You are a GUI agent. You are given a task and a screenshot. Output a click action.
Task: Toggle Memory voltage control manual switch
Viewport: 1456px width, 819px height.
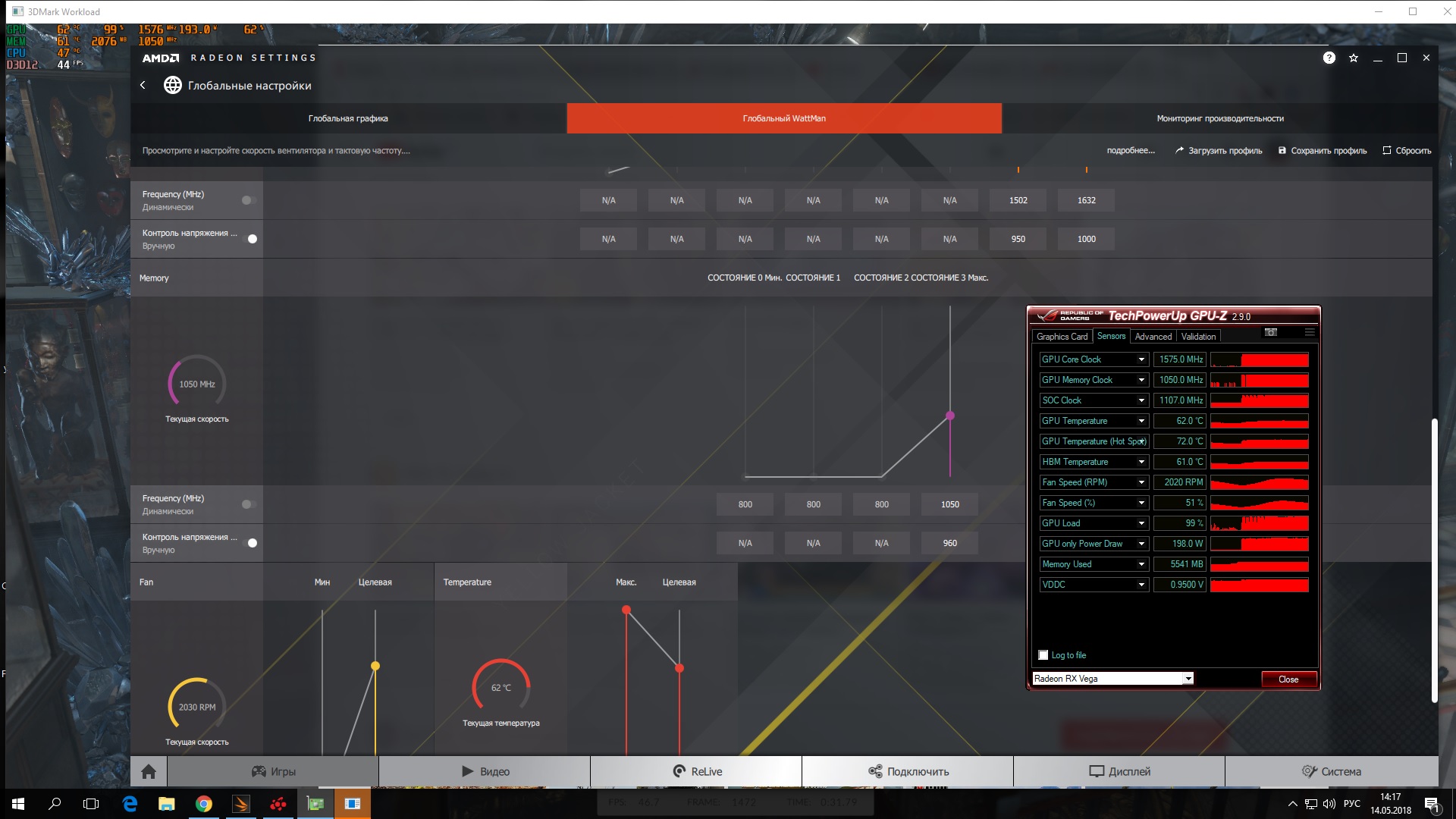click(x=250, y=543)
